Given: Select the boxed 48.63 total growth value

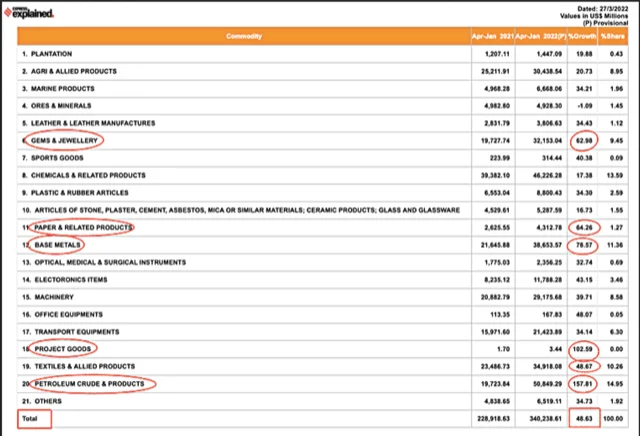Looking at the screenshot, I should click(x=582, y=417).
